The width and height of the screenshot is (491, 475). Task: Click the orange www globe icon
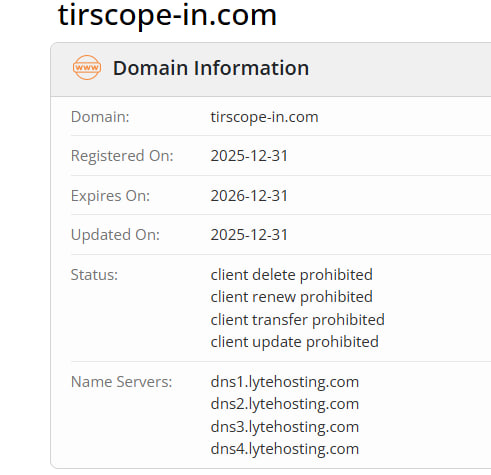pyautogui.click(x=87, y=67)
